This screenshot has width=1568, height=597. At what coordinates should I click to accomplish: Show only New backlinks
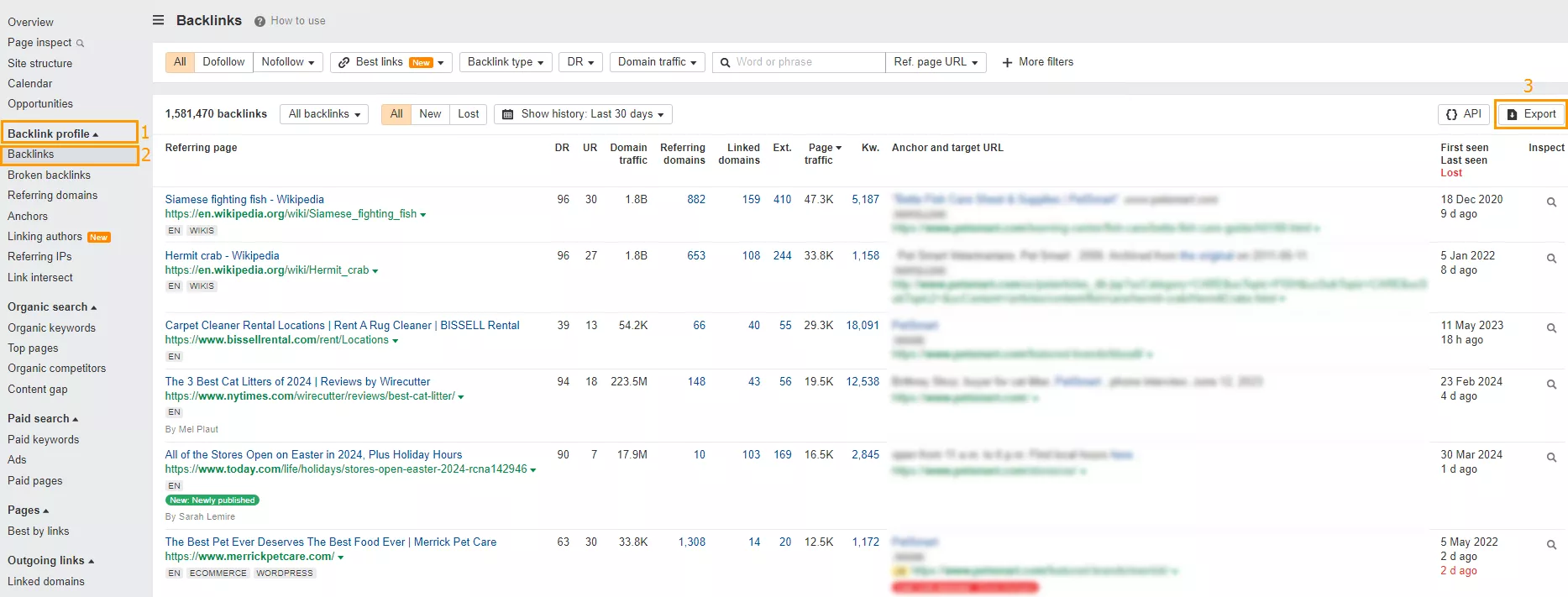pyautogui.click(x=430, y=114)
